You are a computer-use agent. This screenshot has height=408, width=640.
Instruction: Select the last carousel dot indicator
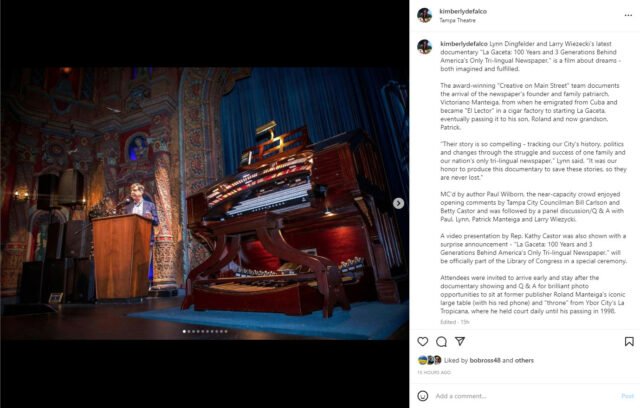226,331
